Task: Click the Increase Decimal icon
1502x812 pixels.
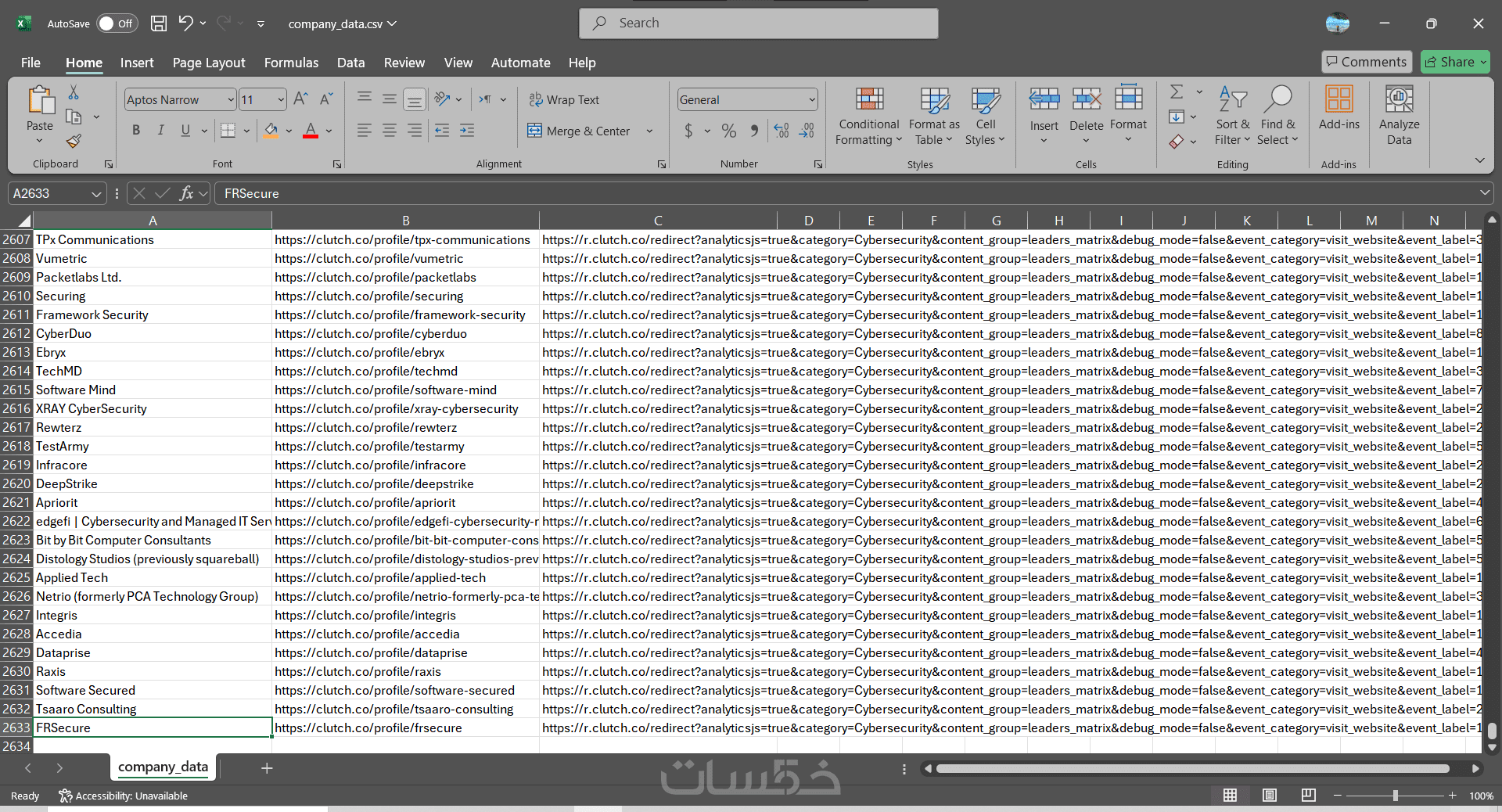Action: (781, 131)
